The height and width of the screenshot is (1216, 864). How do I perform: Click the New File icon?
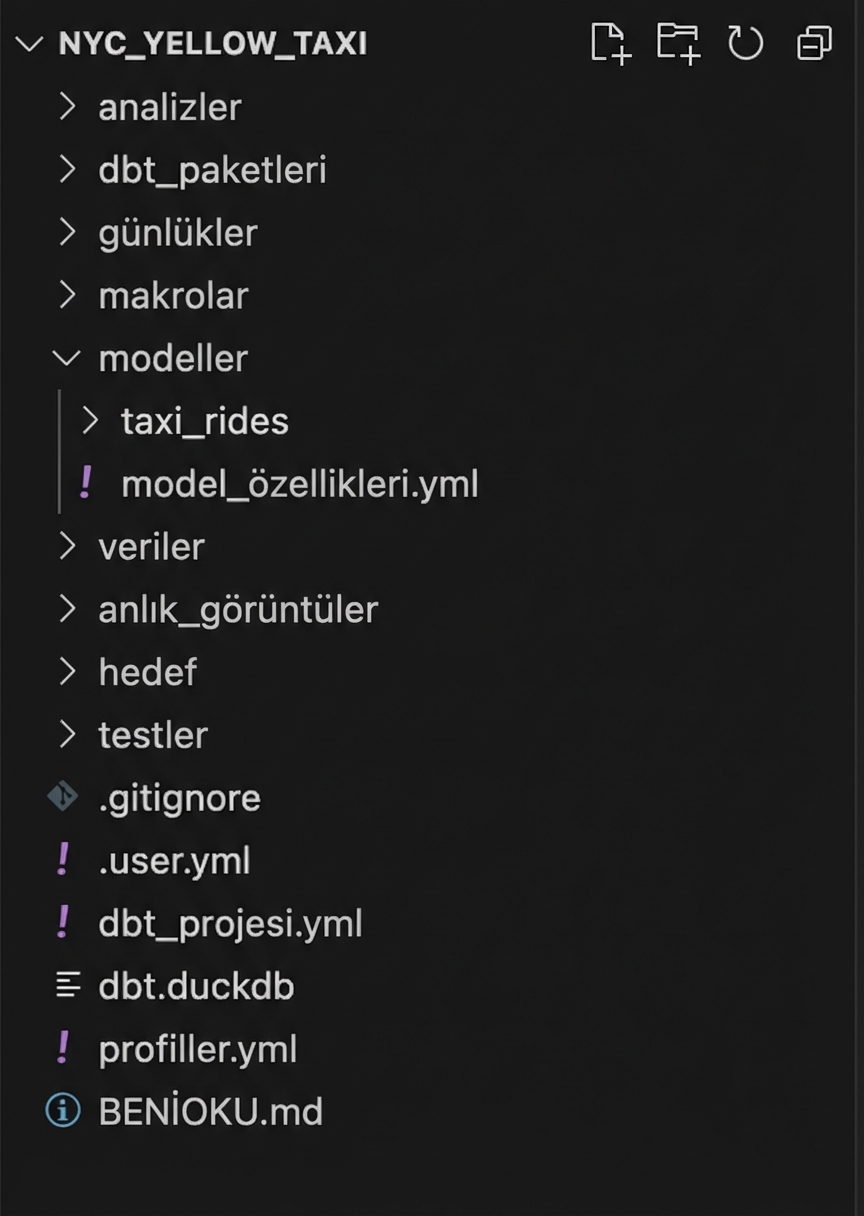click(x=610, y=43)
